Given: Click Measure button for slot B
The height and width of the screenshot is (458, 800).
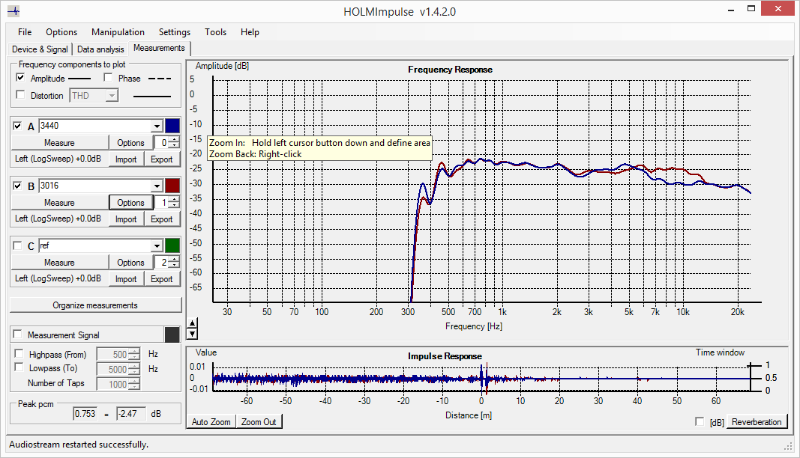Looking at the screenshot, I should 59,202.
